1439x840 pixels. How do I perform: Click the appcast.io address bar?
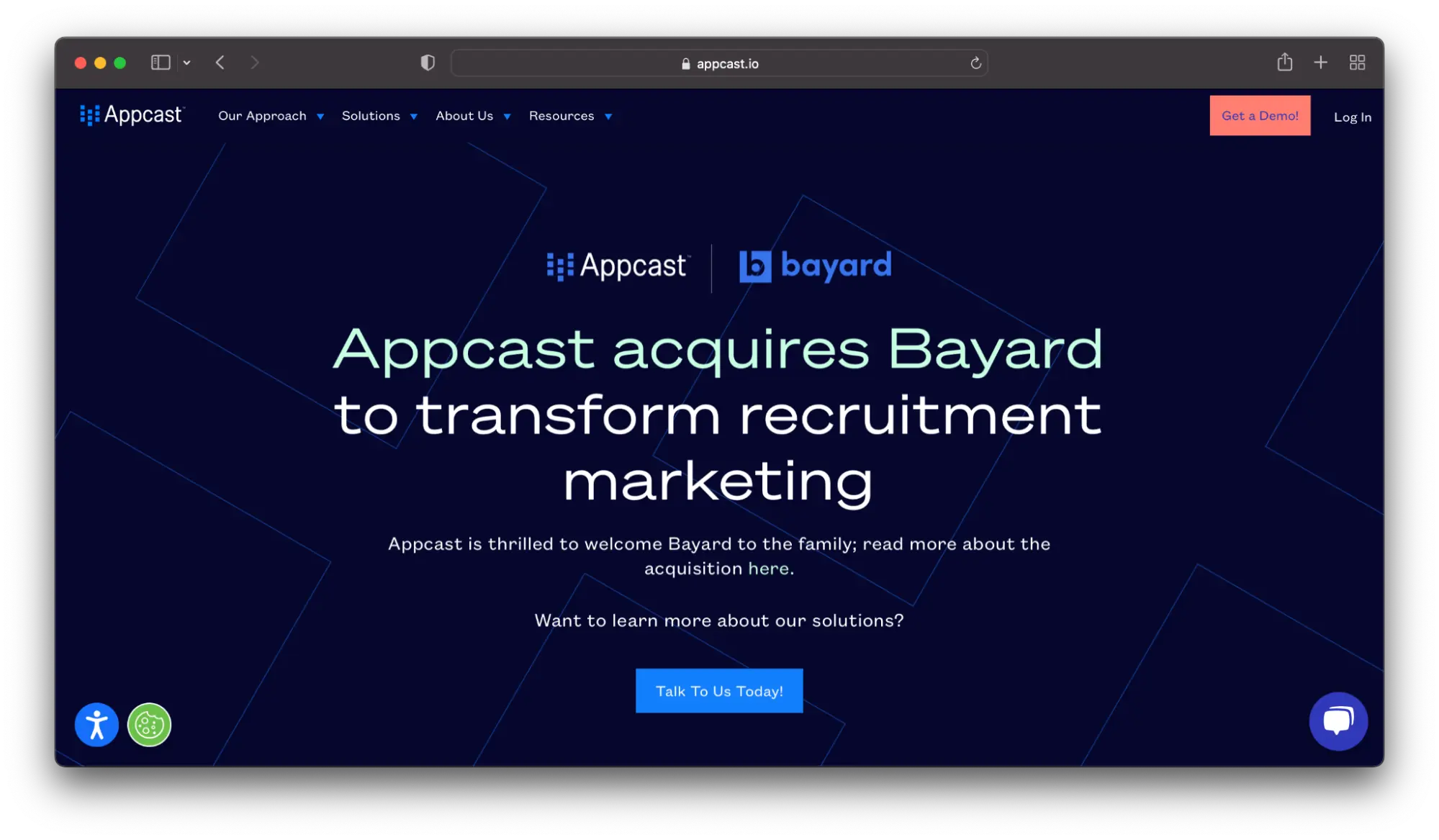pos(720,63)
